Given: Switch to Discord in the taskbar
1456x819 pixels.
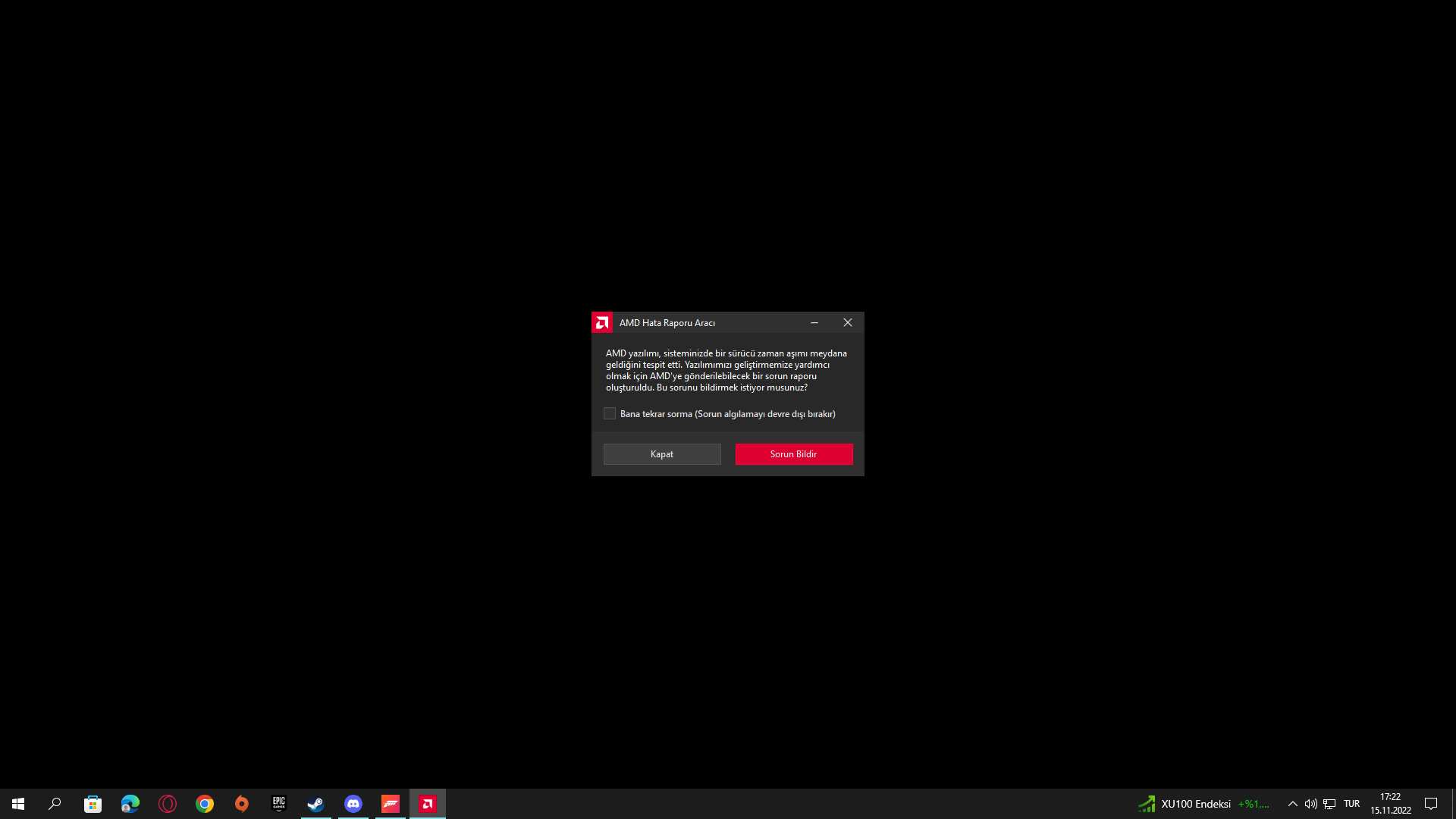Looking at the screenshot, I should point(353,804).
